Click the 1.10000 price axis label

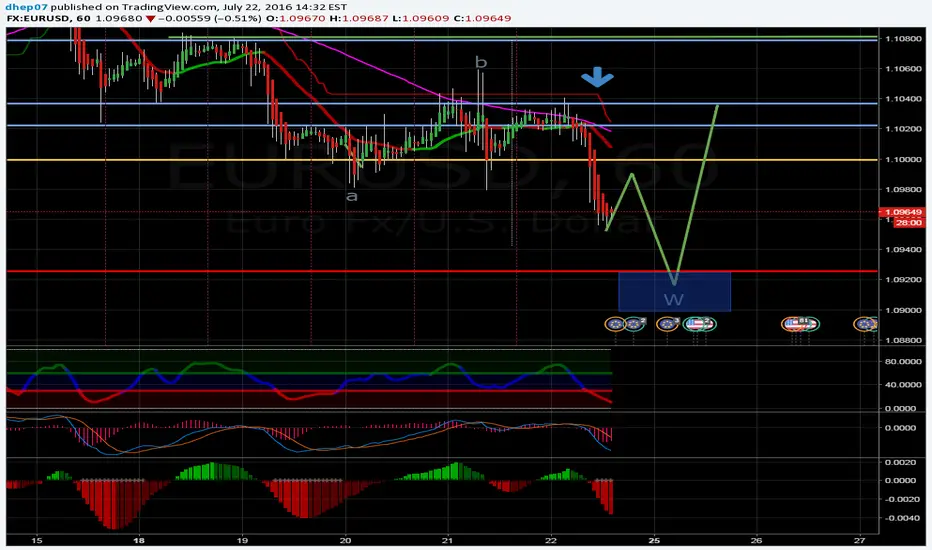pos(903,159)
